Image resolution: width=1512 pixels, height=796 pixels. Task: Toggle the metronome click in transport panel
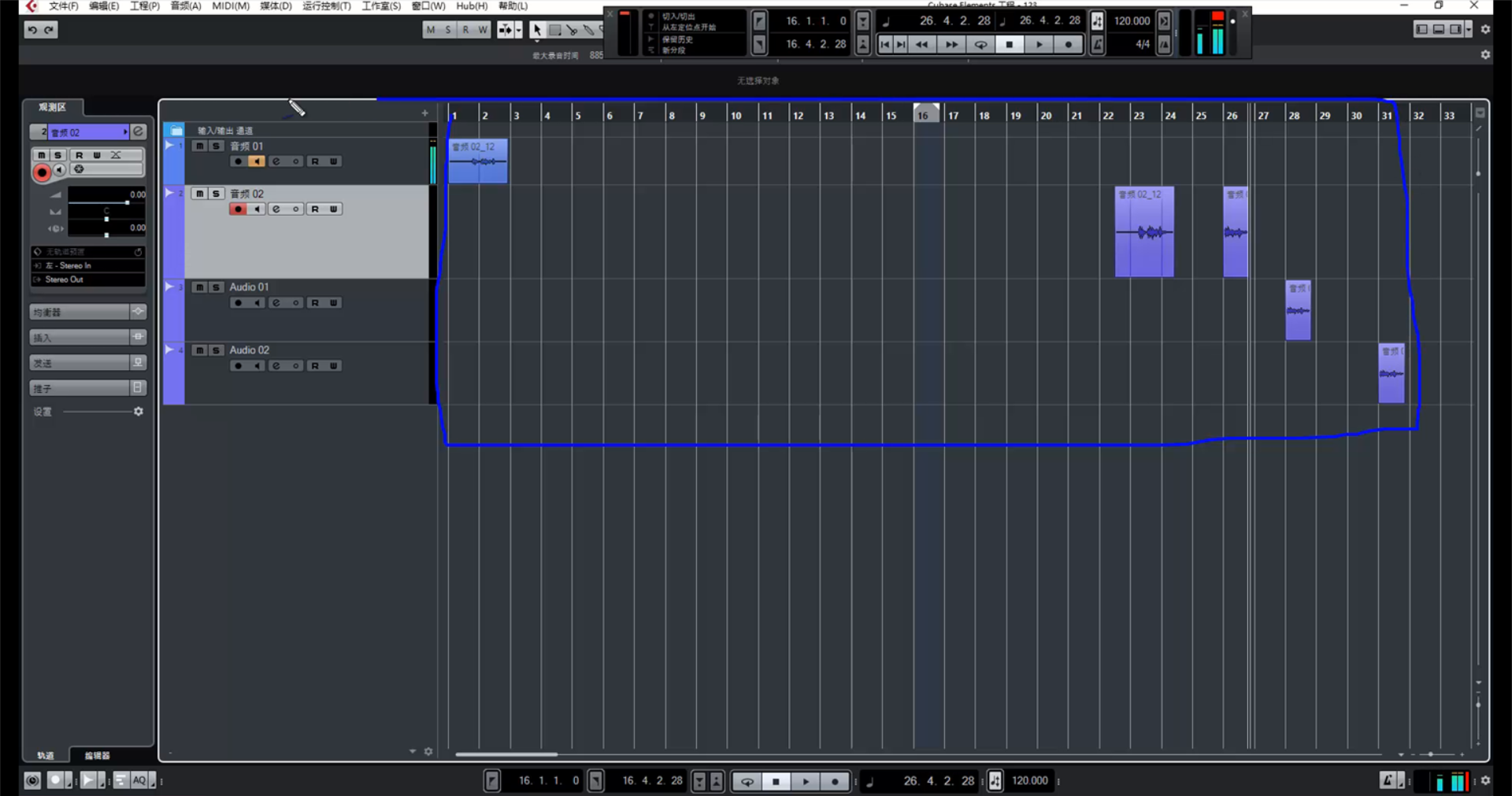(1097, 45)
